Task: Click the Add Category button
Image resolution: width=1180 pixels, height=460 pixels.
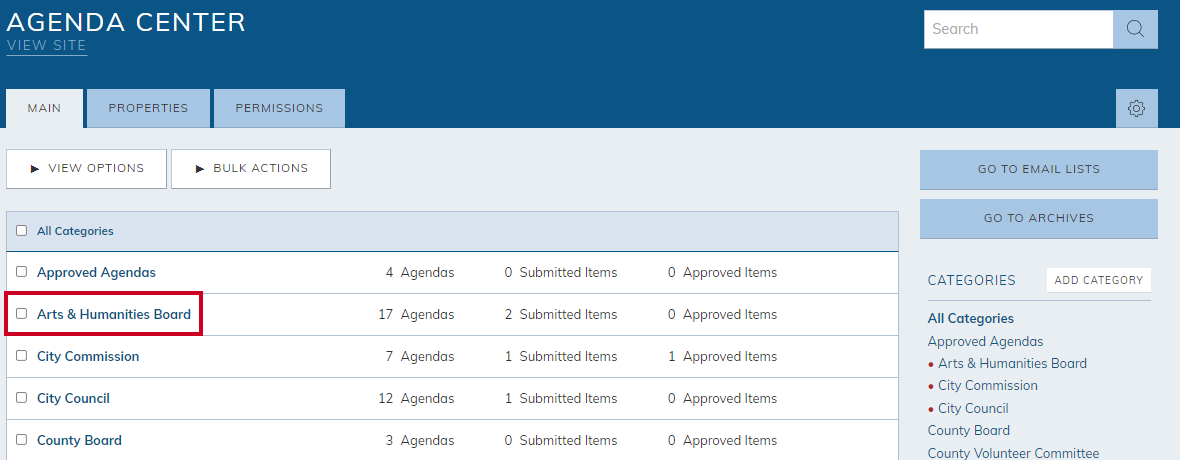Action: tap(1099, 280)
